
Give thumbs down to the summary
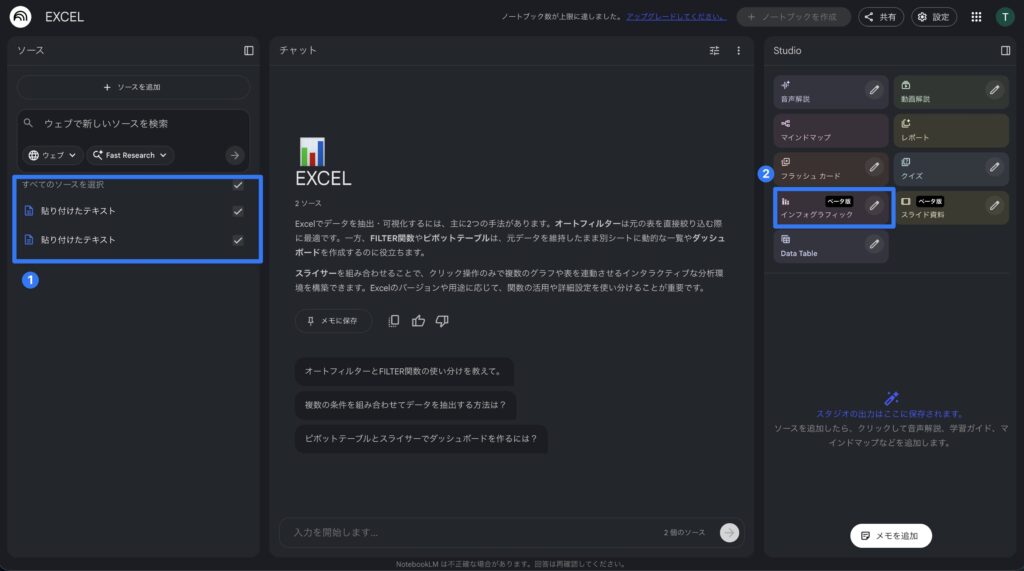(x=442, y=321)
